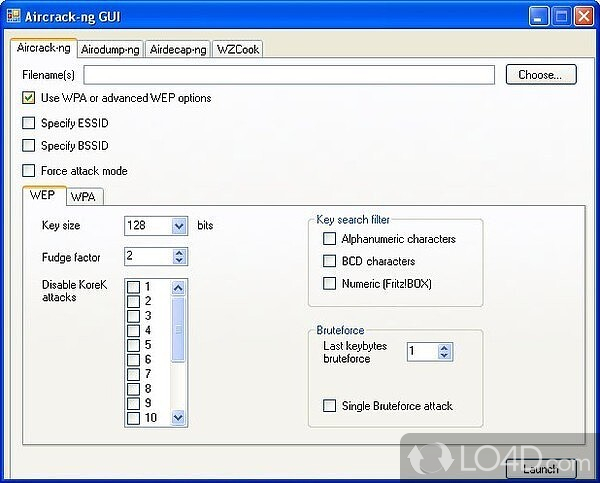Click the Choose... button
Screen dimensions: 600x483
click(x=541, y=75)
